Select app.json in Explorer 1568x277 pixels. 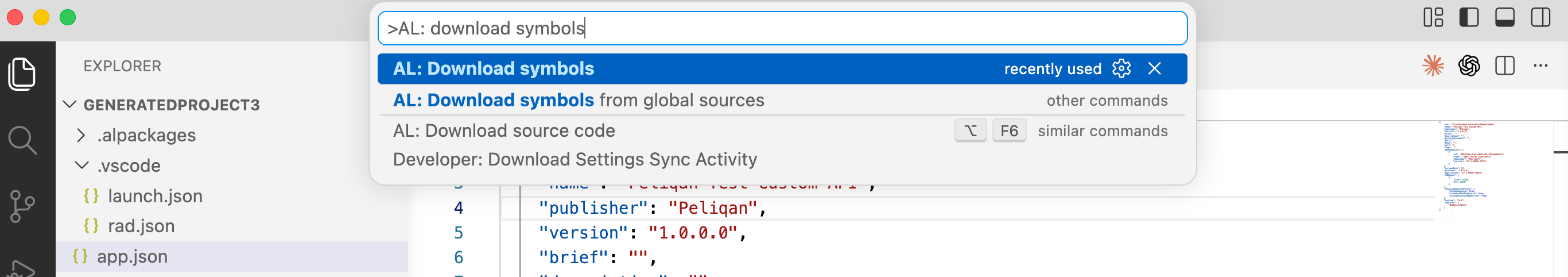(x=232, y=256)
